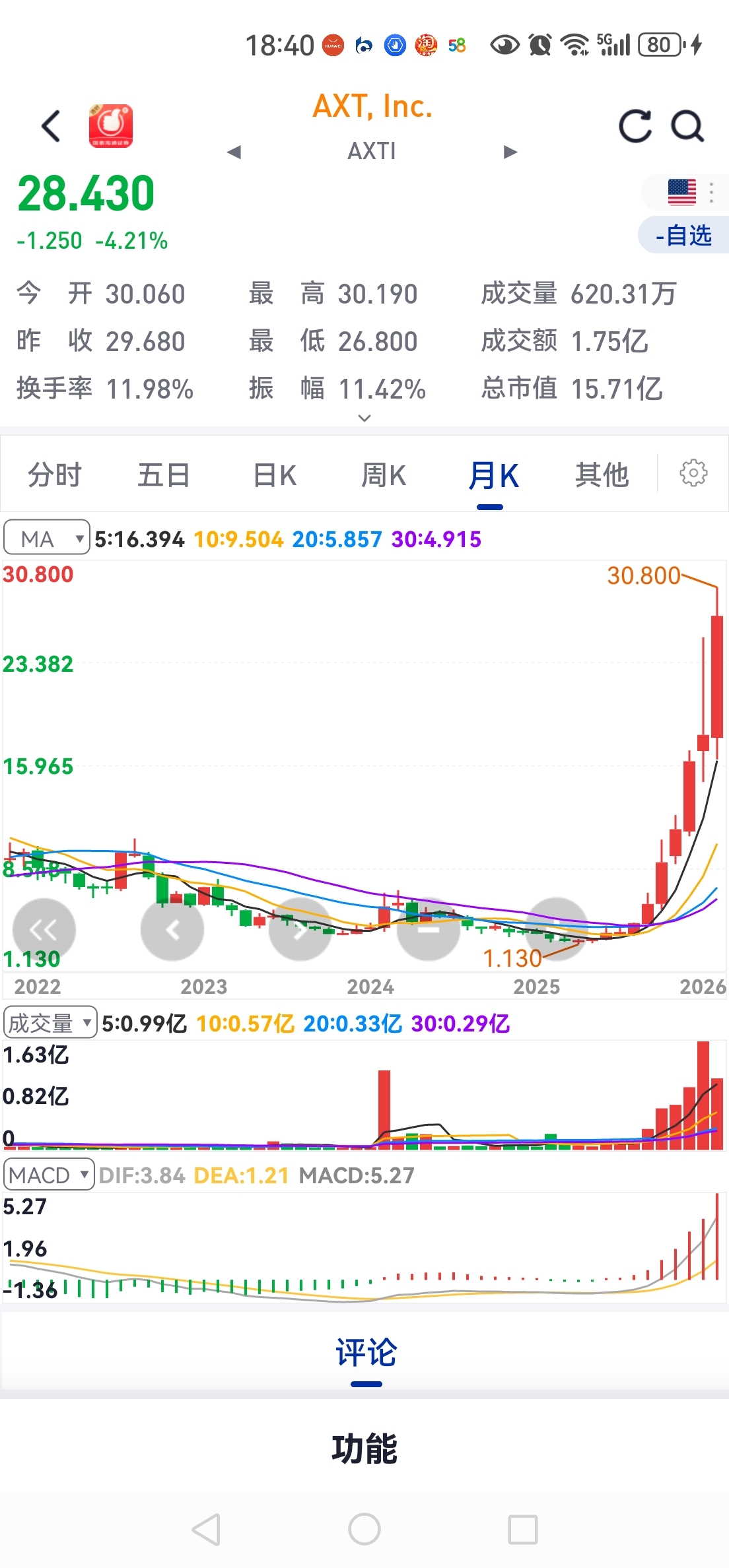Switch to 日K daily candlestick tab
This screenshot has height=1568, width=729.
click(275, 475)
